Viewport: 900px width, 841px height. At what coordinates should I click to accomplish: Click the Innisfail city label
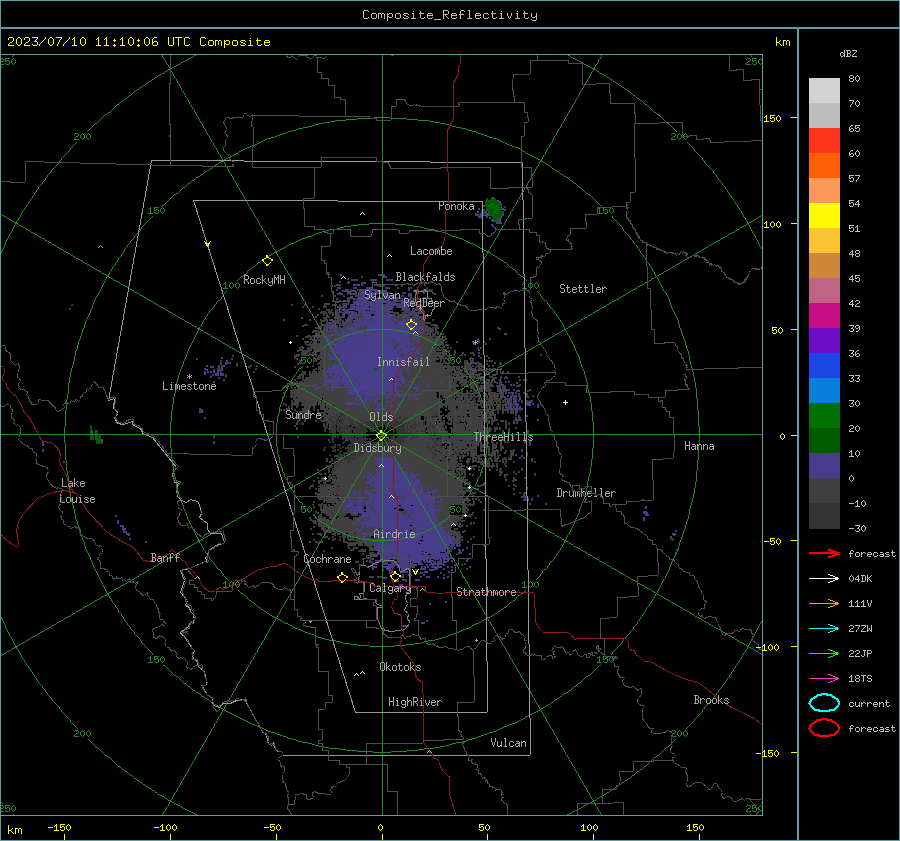[x=403, y=362]
